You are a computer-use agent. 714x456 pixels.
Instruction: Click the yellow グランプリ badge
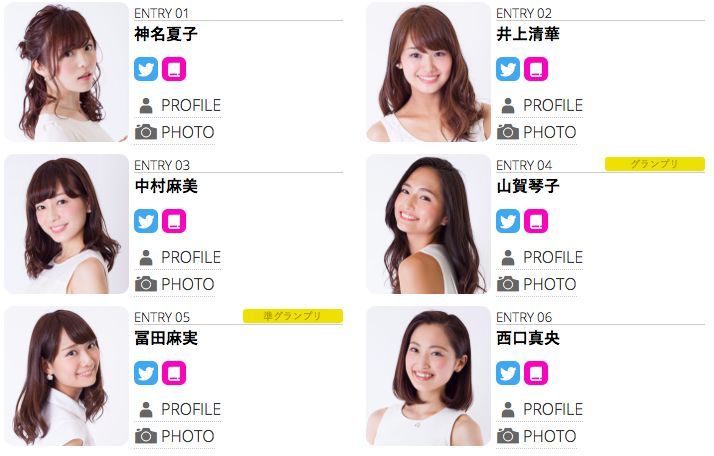point(655,164)
